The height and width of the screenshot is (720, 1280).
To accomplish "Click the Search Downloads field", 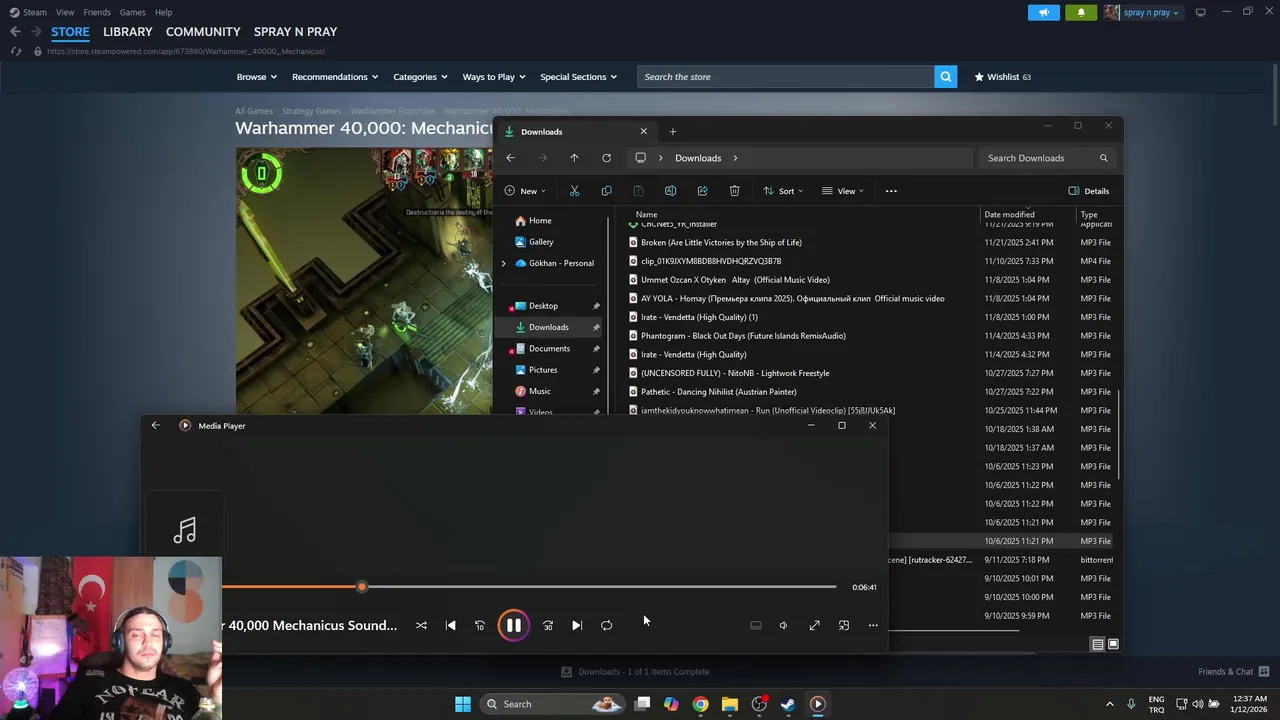I will (x=1046, y=158).
